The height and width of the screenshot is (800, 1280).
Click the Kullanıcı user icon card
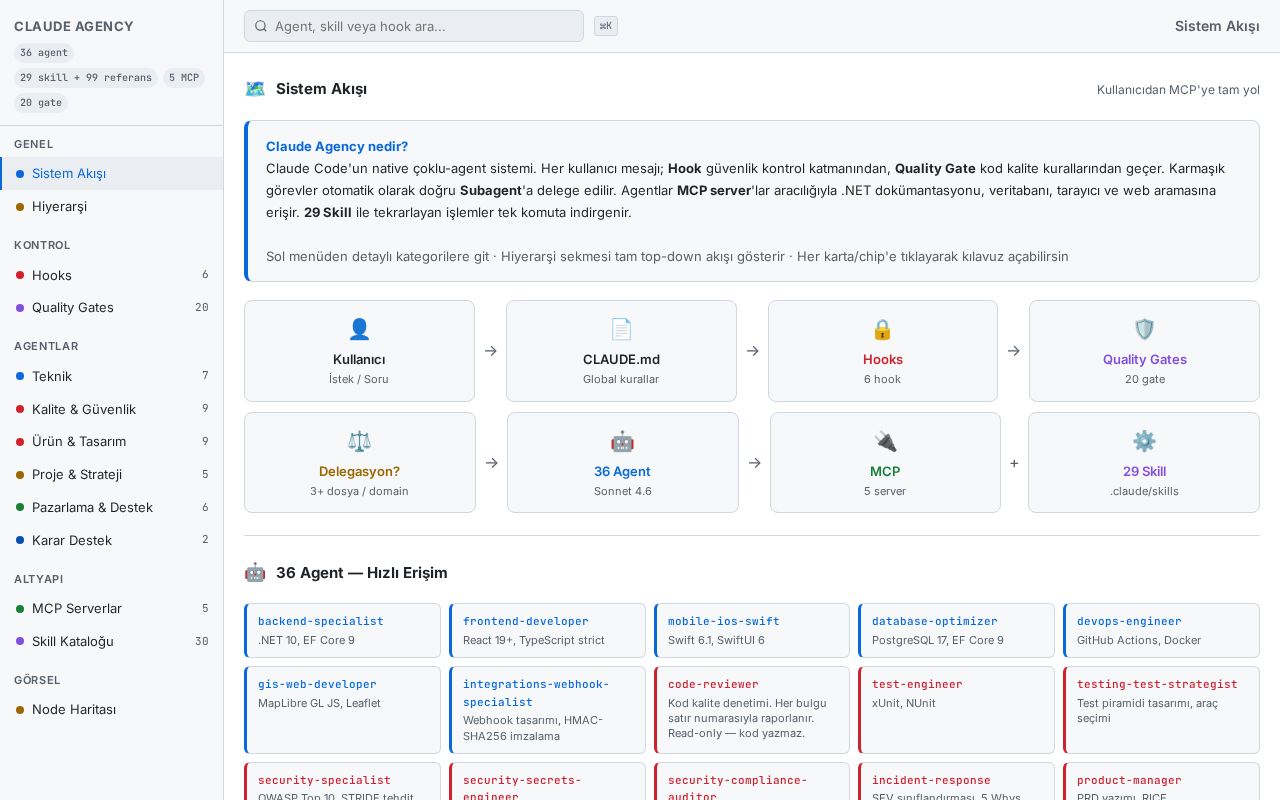[x=359, y=351]
